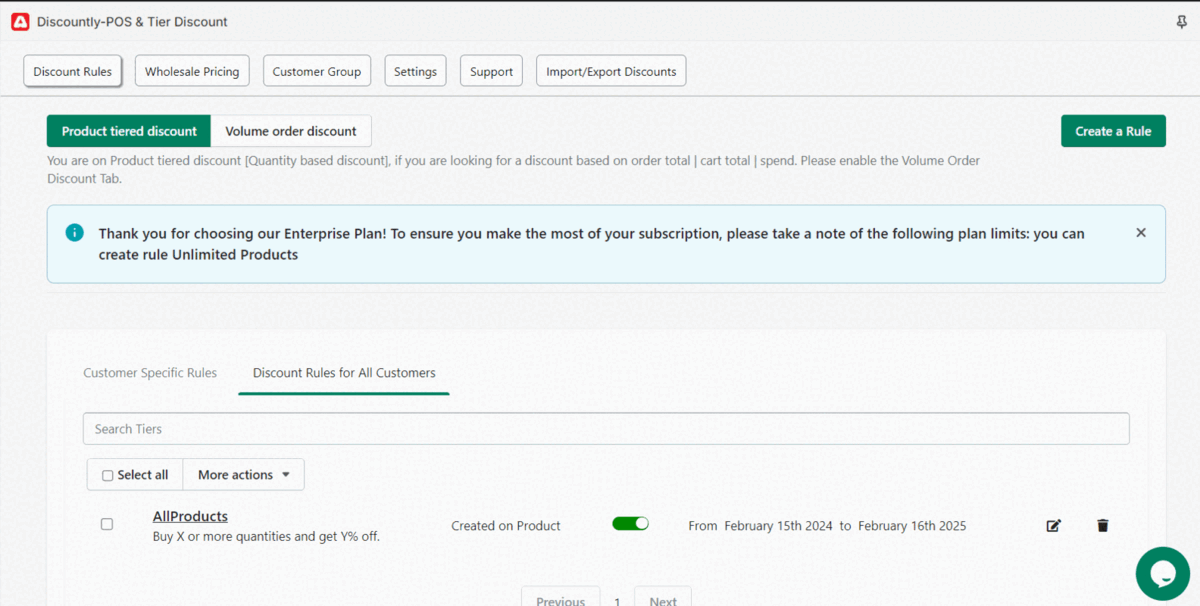1200x606 pixels.
Task: Click the Search Tiers input field
Action: 605,429
